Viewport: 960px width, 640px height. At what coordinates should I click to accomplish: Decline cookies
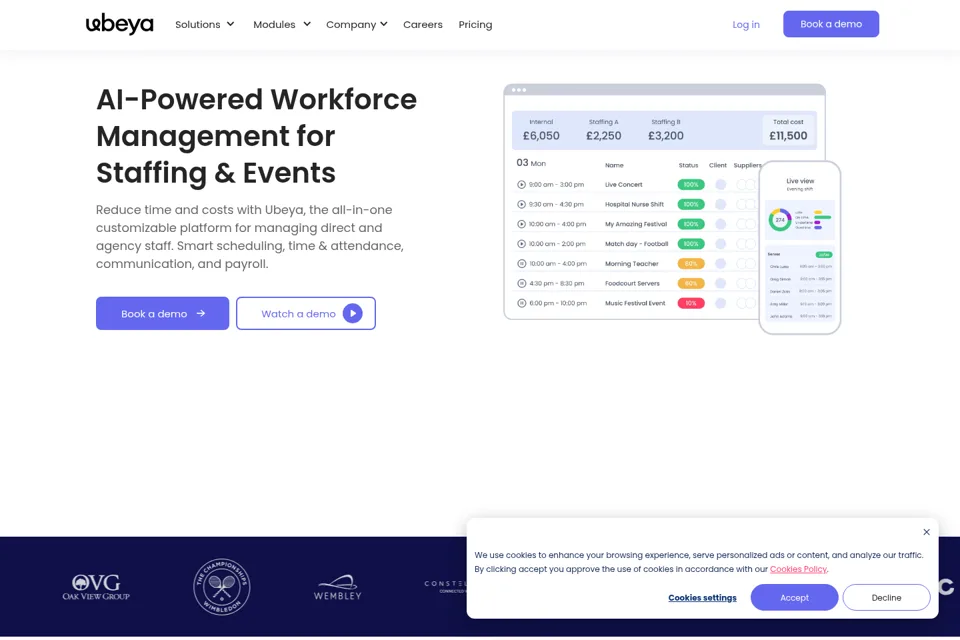click(886, 597)
